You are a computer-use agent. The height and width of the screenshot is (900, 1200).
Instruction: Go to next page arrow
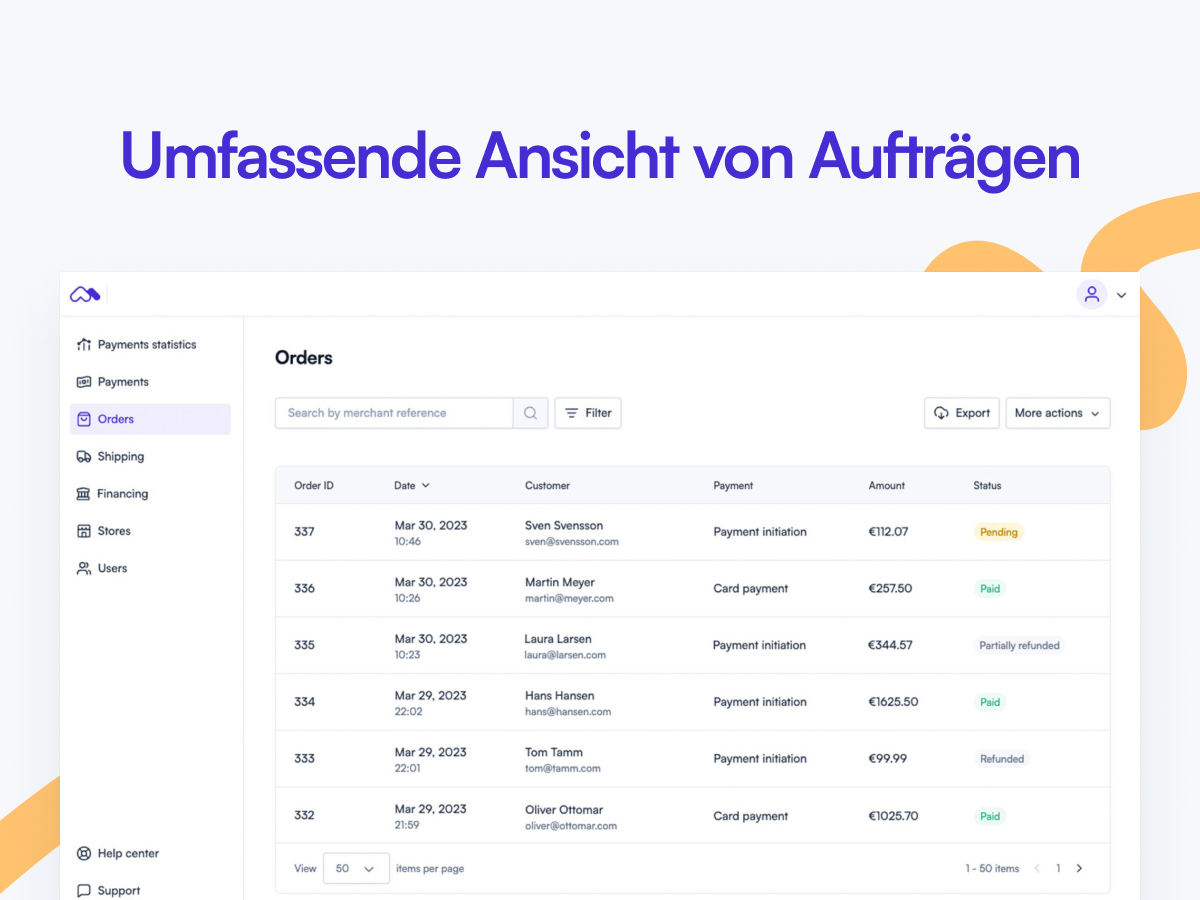tap(1079, 868)
